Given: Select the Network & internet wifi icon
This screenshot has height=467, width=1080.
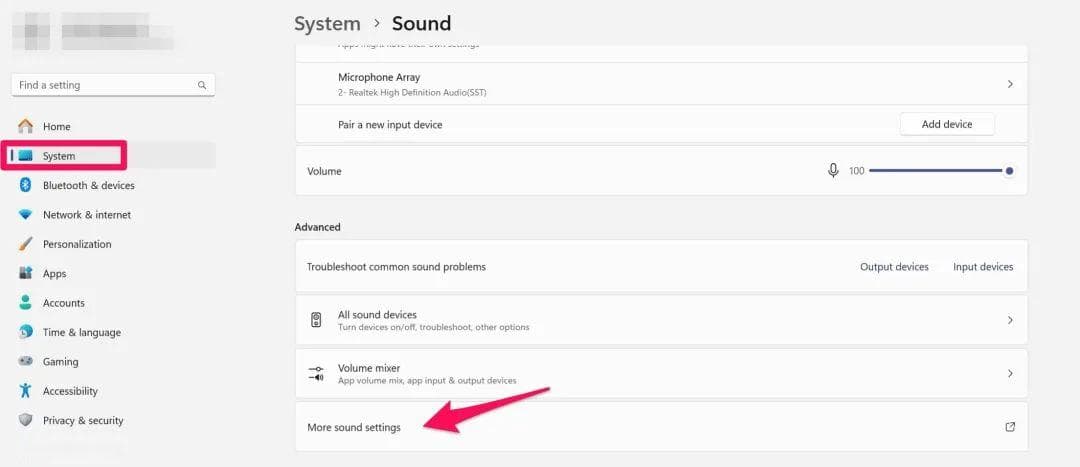Looking at the screenshot, I should tap(25, 215).
